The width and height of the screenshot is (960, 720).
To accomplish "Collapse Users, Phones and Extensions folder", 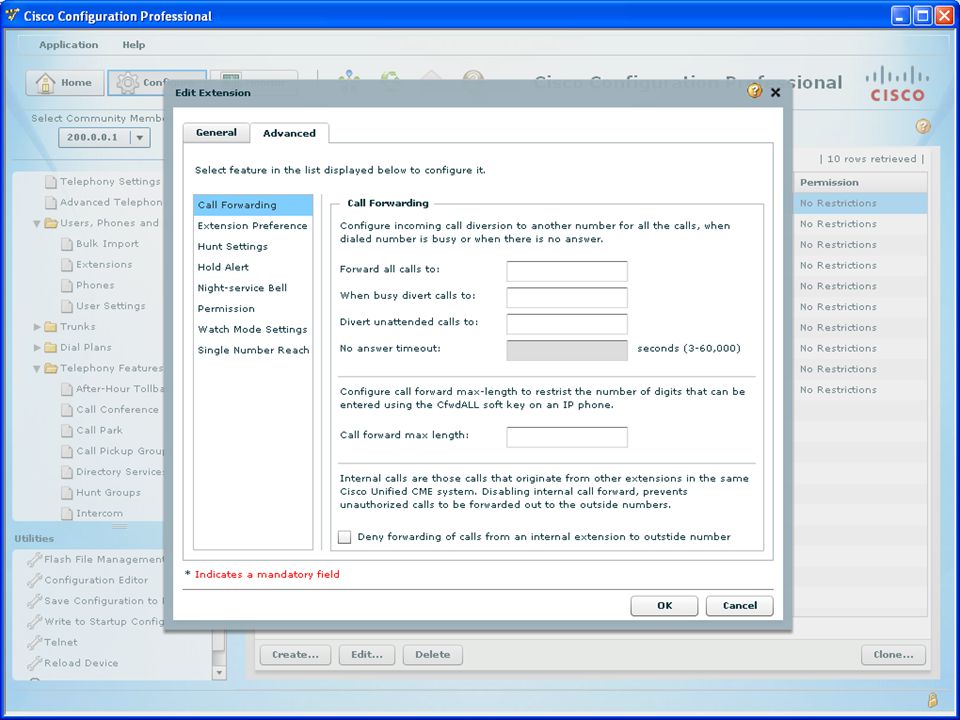I will tap(37, 223).
